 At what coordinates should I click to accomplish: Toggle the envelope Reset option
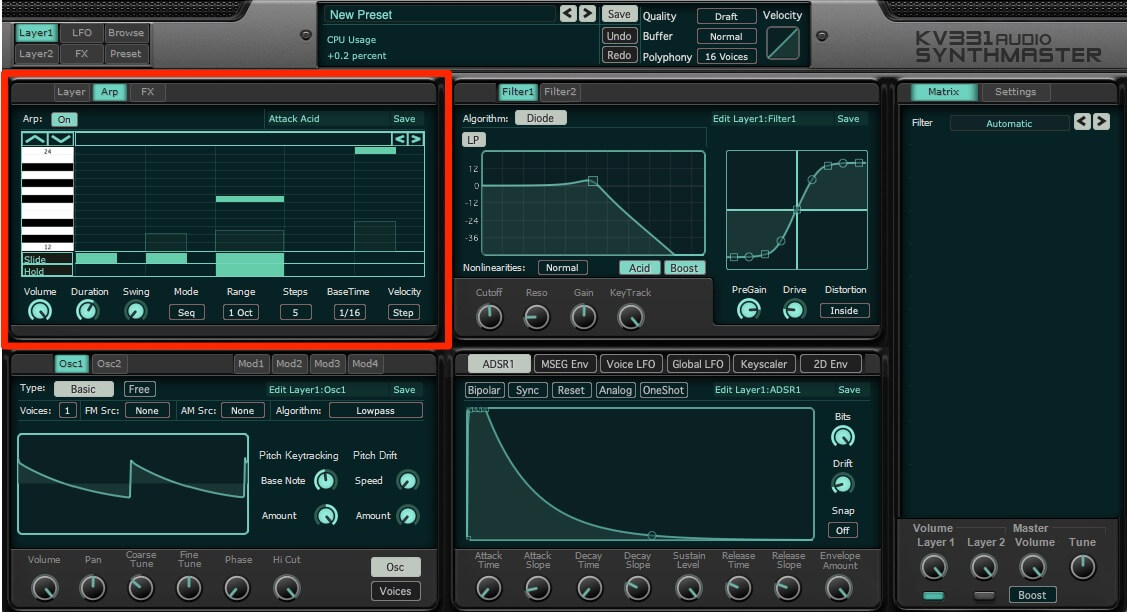(x=571, y=390)
